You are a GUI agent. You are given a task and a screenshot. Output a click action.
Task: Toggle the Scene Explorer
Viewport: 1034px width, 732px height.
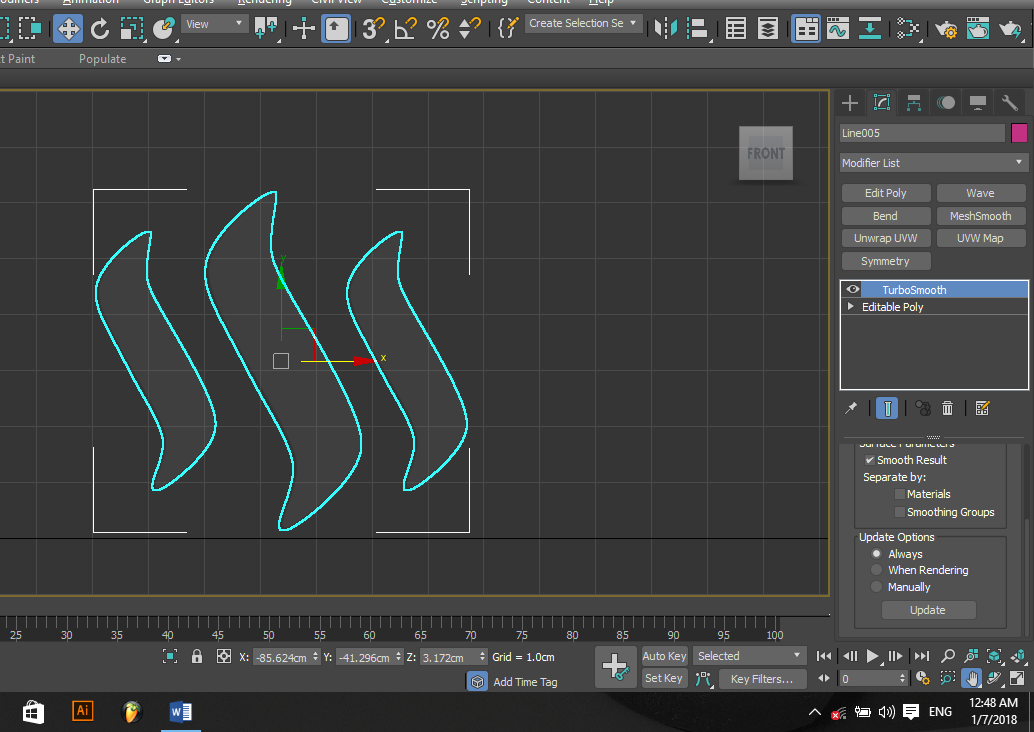tap(736, 28)
